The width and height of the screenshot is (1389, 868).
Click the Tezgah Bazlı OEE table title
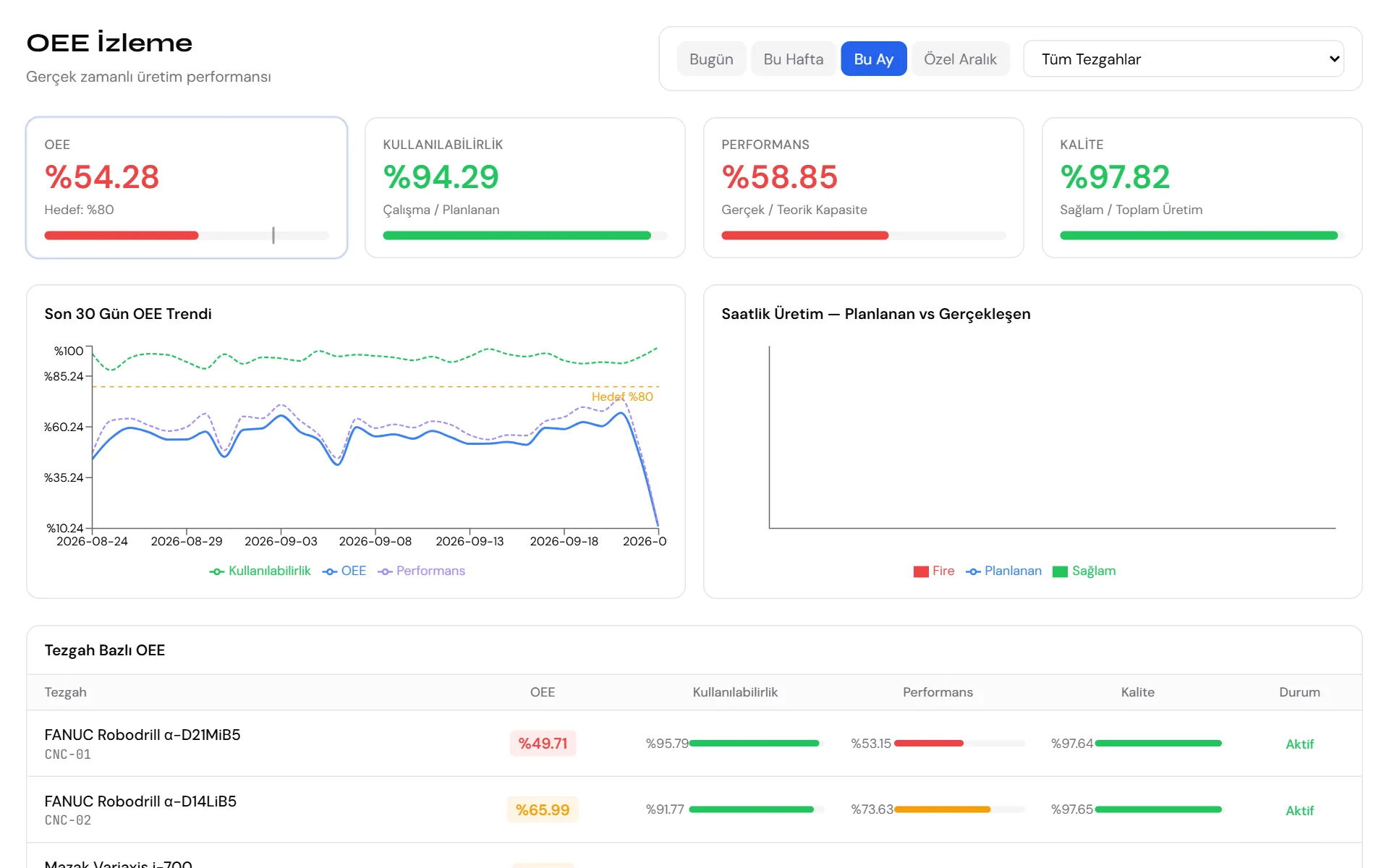coord(105,650)
